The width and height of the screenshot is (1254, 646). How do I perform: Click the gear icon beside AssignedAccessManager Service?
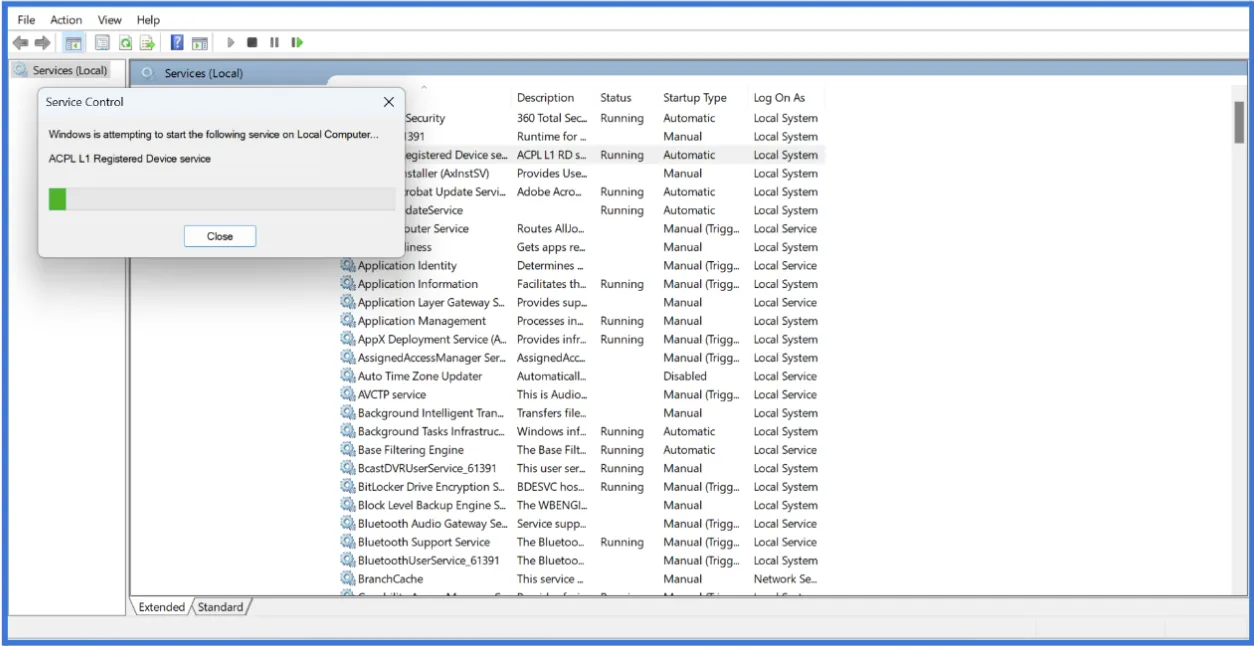coord(348,358)
